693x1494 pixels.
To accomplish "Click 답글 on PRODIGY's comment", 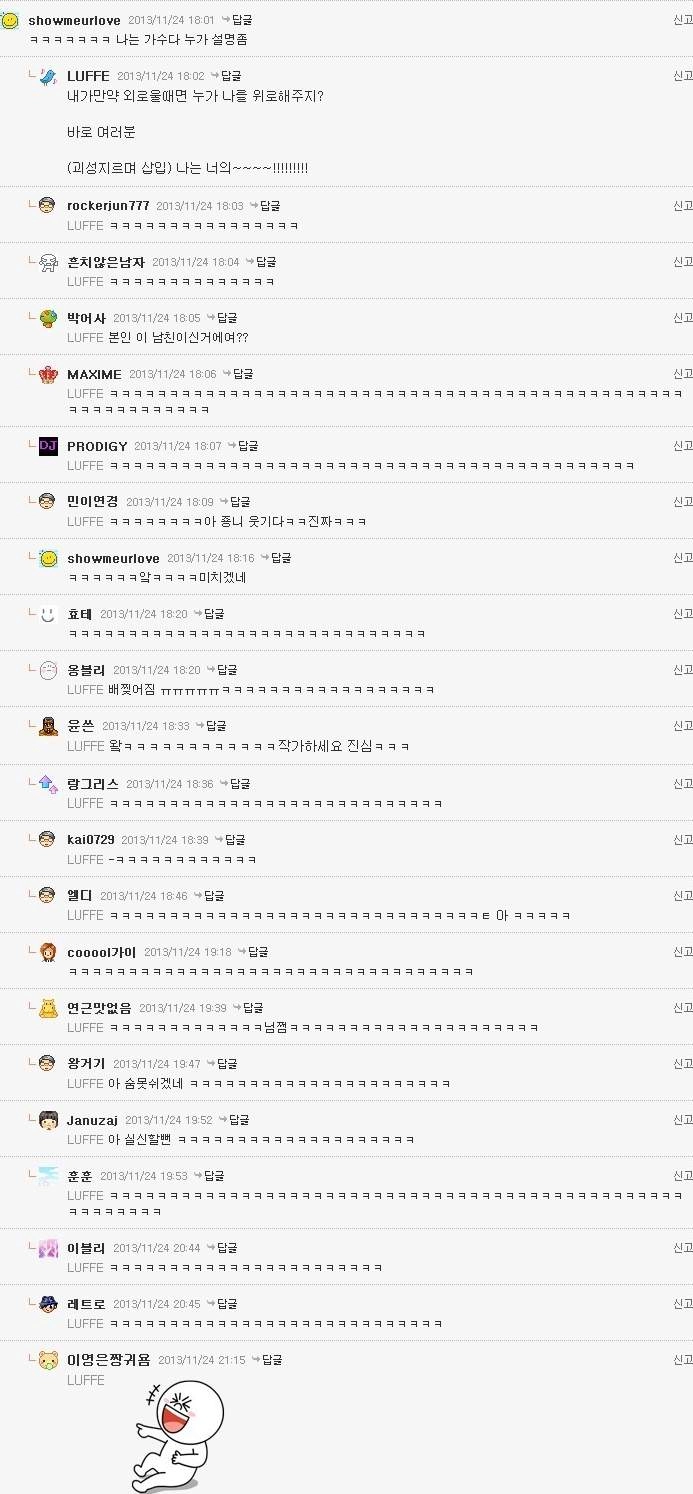I will [x=243, y=446].
